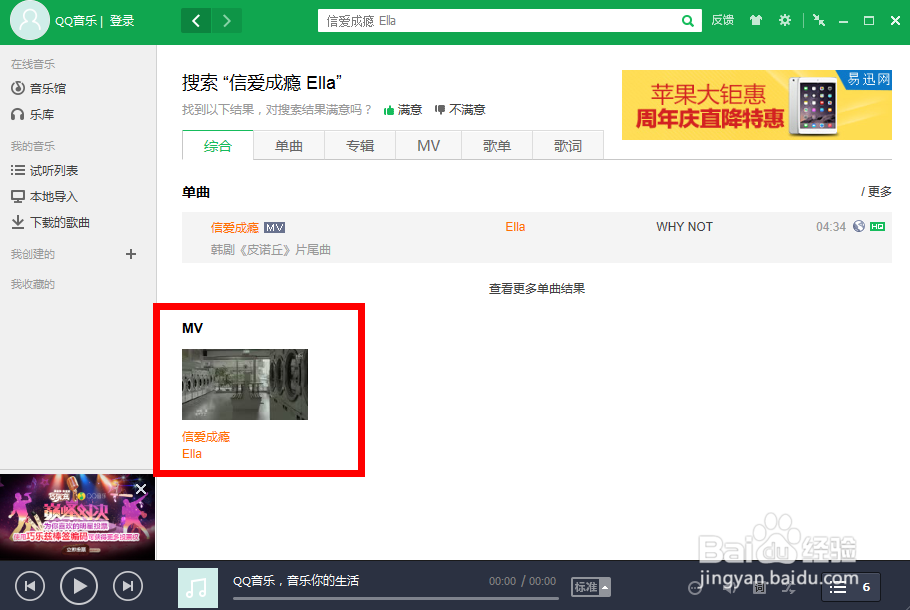Screen dimensions: 910x610
Task: Toggle the 词 lyrics button
Action: 759,588
